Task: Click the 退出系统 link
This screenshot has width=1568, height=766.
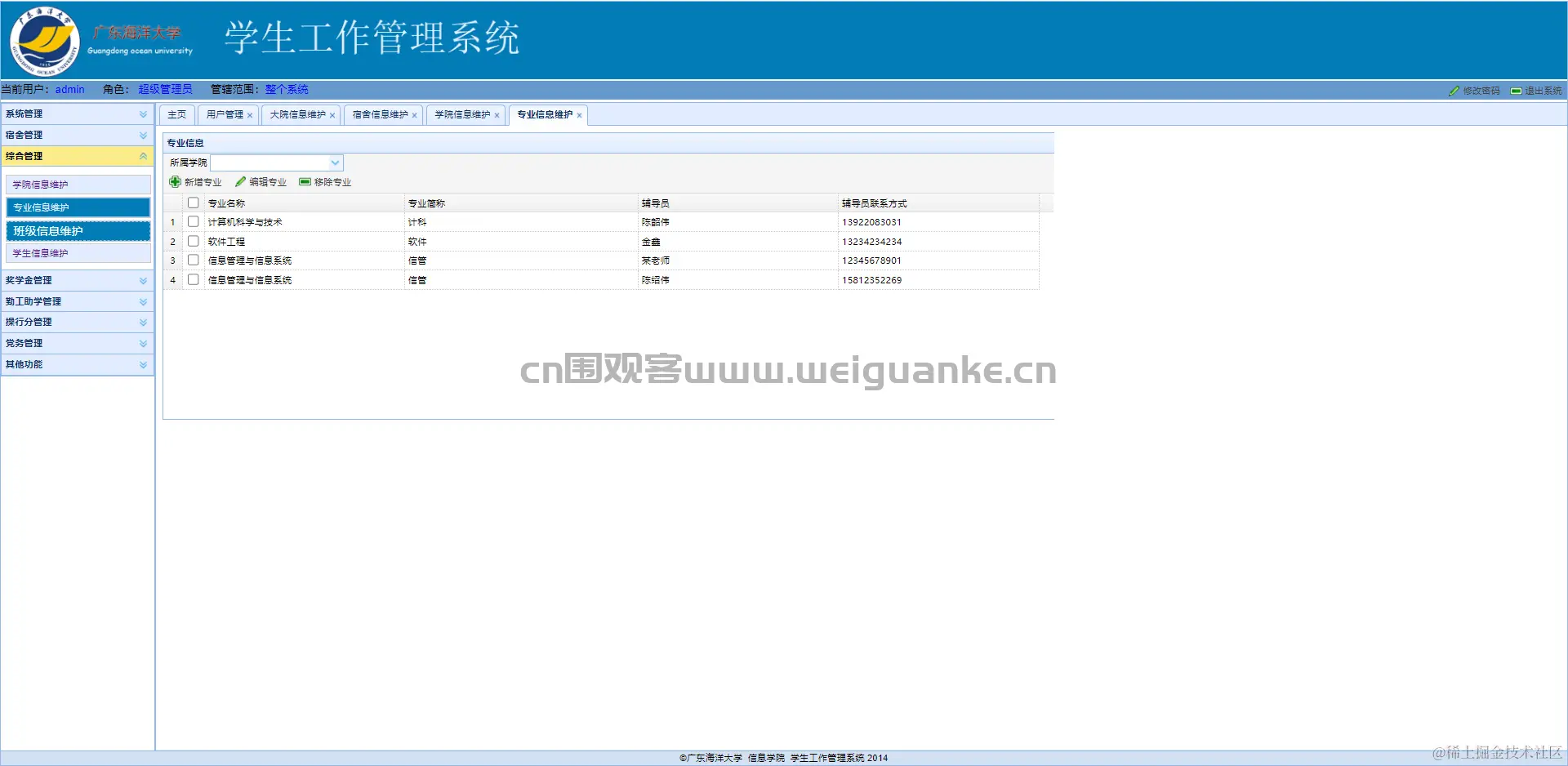Action: point(1543,91)
